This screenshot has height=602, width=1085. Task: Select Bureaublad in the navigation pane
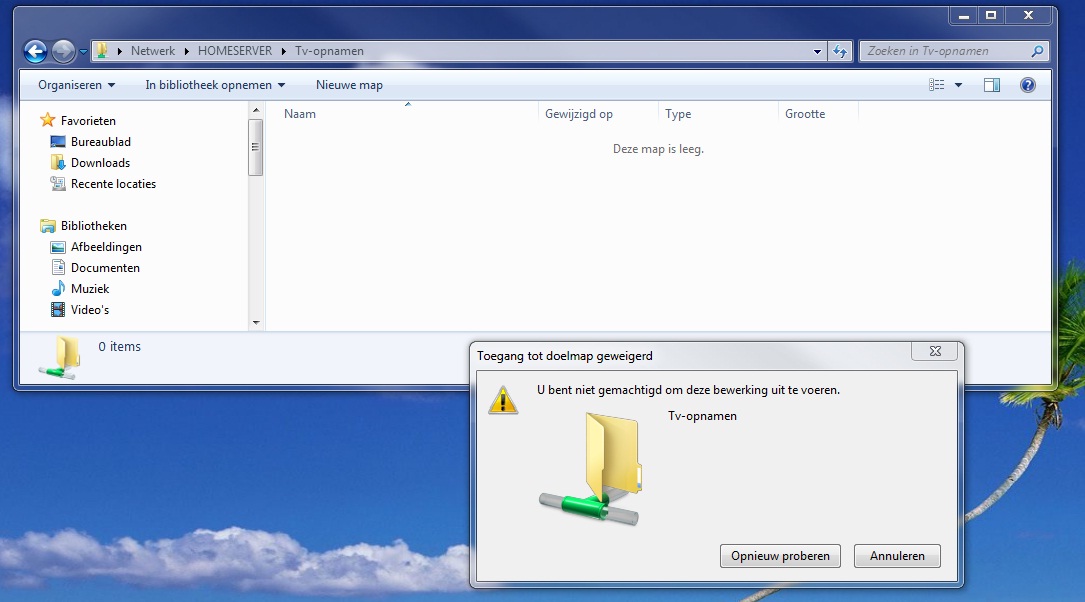(100, 142)
